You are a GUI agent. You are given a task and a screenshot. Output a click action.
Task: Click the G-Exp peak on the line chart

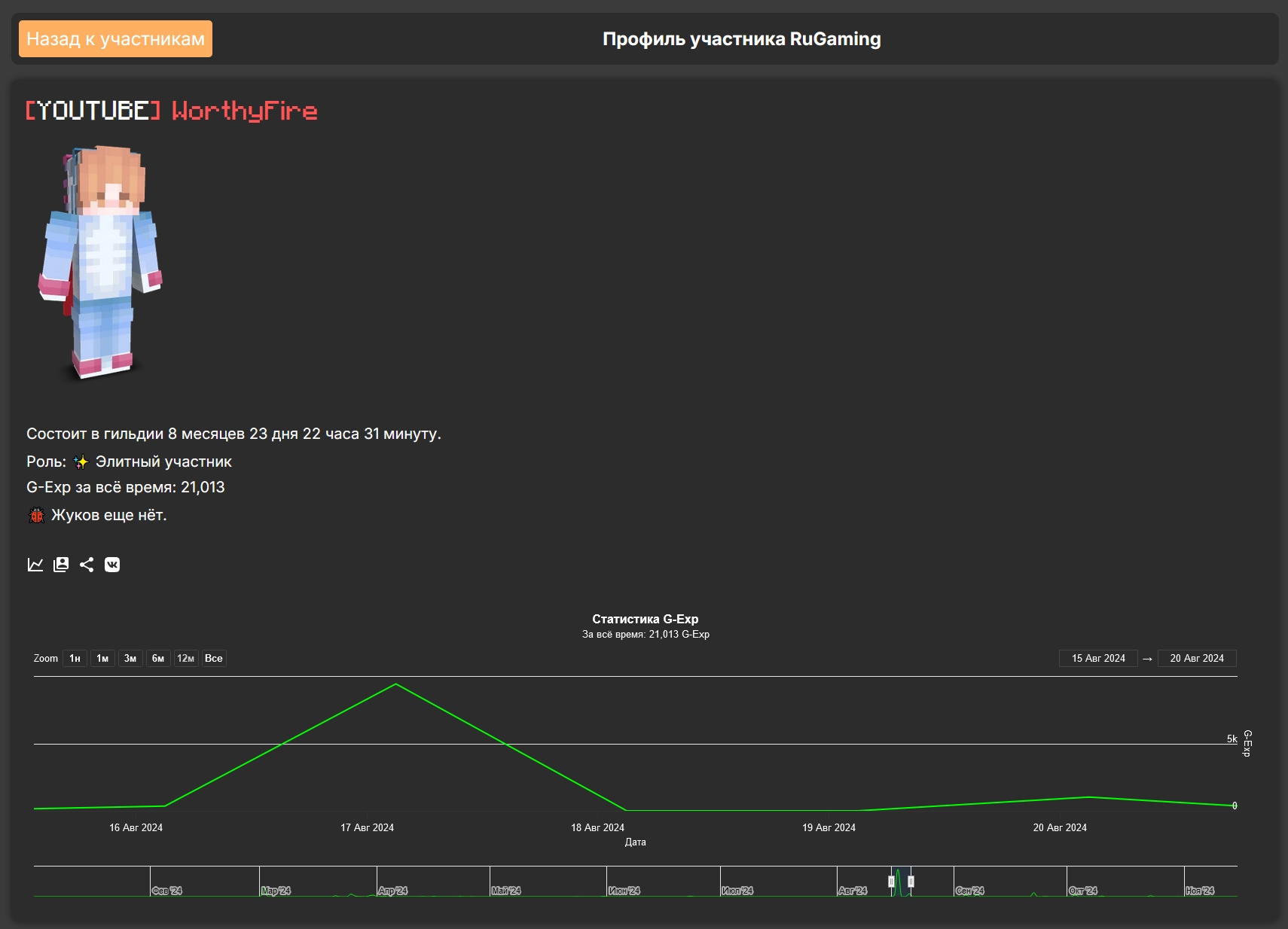tap(396, 684)
